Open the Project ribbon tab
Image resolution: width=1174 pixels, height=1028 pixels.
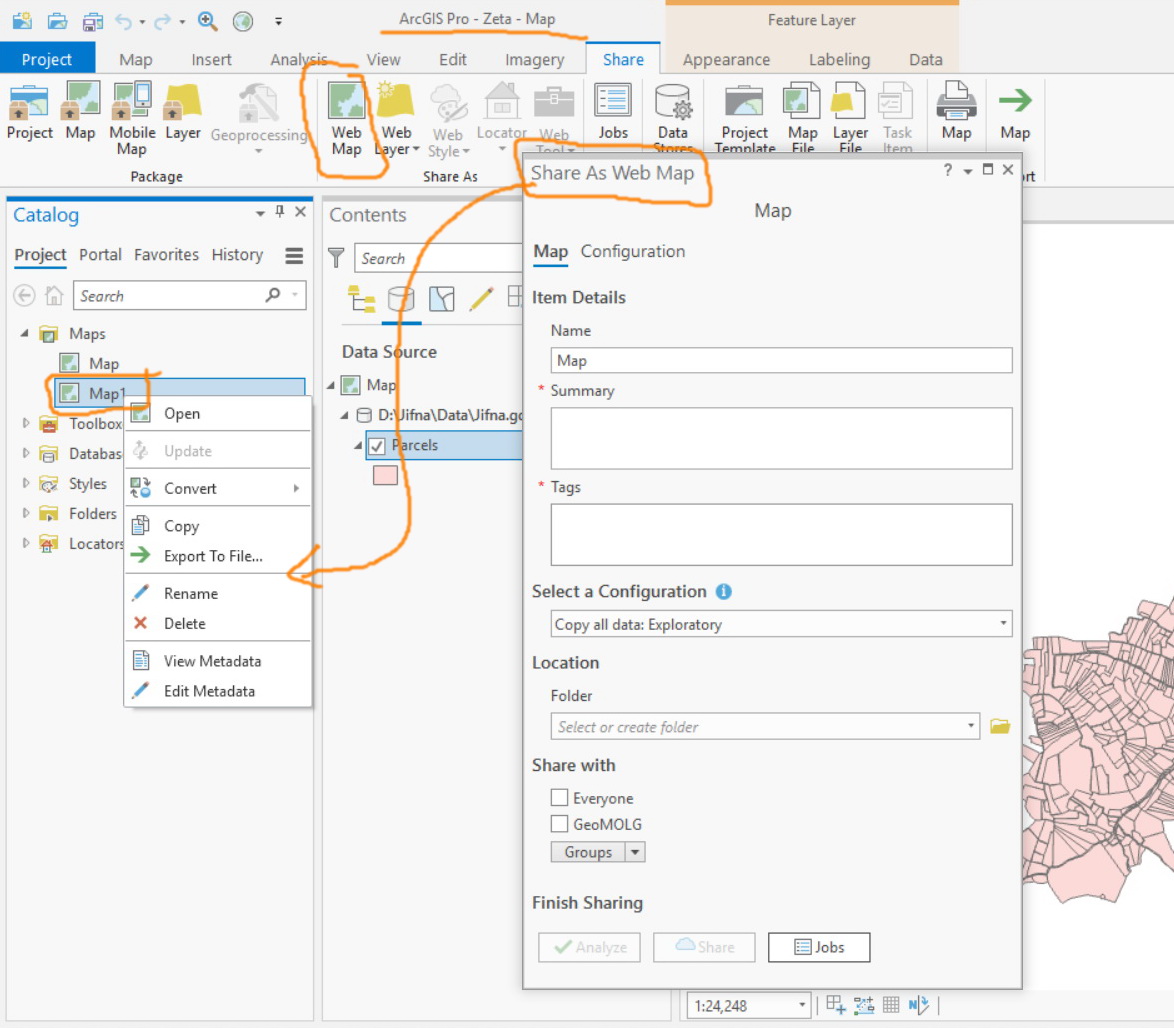point(46,59)
